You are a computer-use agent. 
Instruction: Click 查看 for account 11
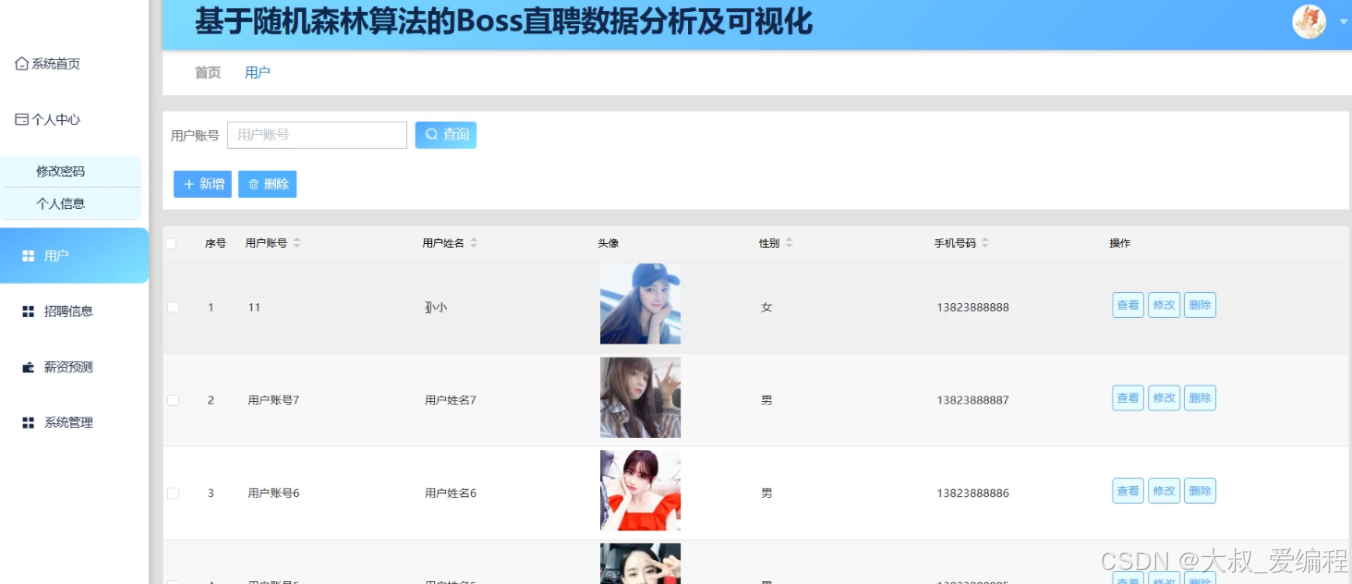point(1128,305)
